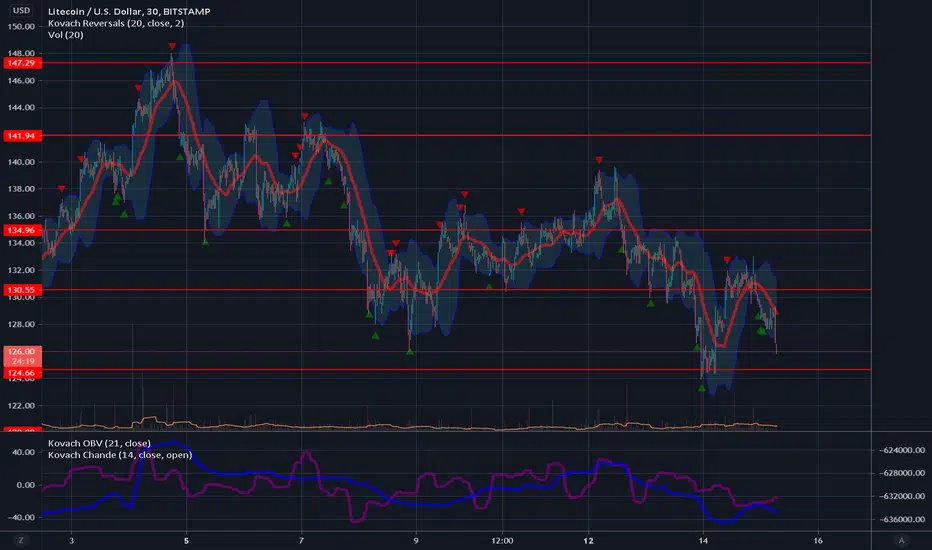The height and width of the screenshot is (550, 932).
Task: Click the 134.96 price level tag
Action: pyautogui.click(x=22, y=230)
